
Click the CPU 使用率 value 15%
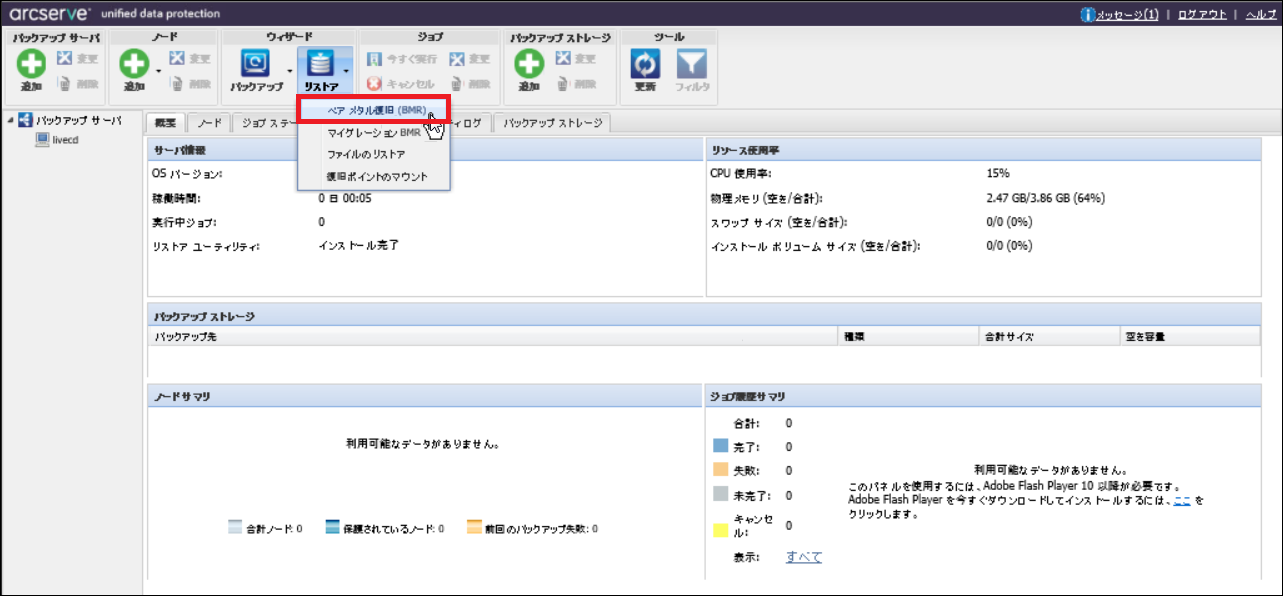click(998, 174)
